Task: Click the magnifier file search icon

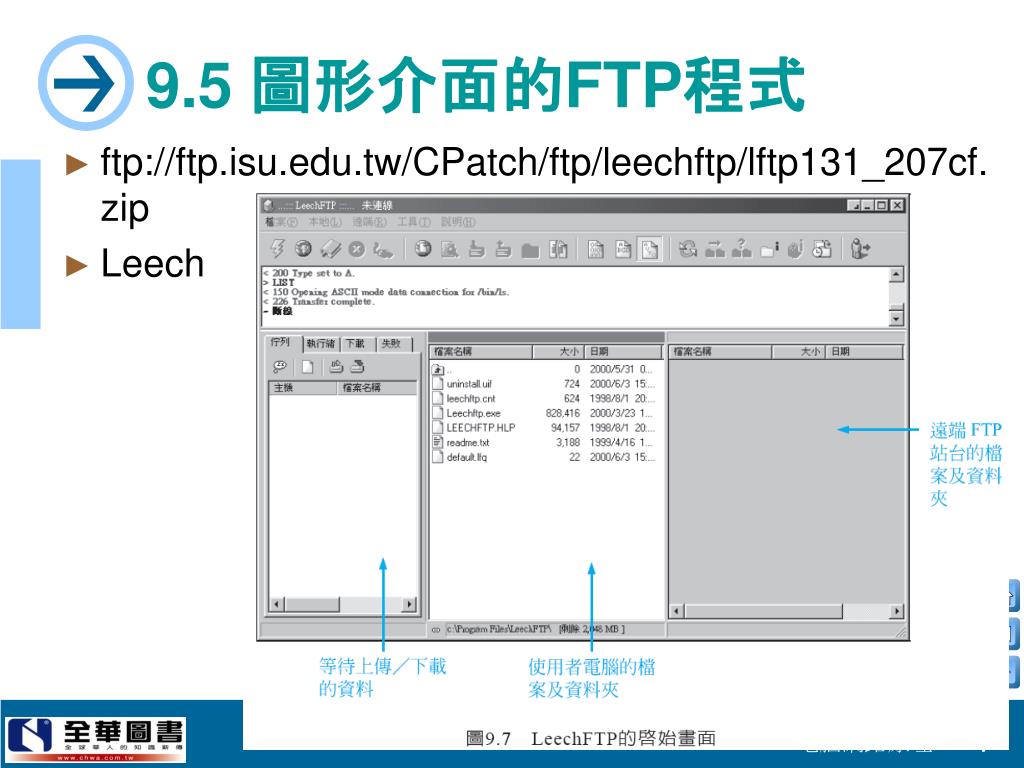Action: click(449, 249)
